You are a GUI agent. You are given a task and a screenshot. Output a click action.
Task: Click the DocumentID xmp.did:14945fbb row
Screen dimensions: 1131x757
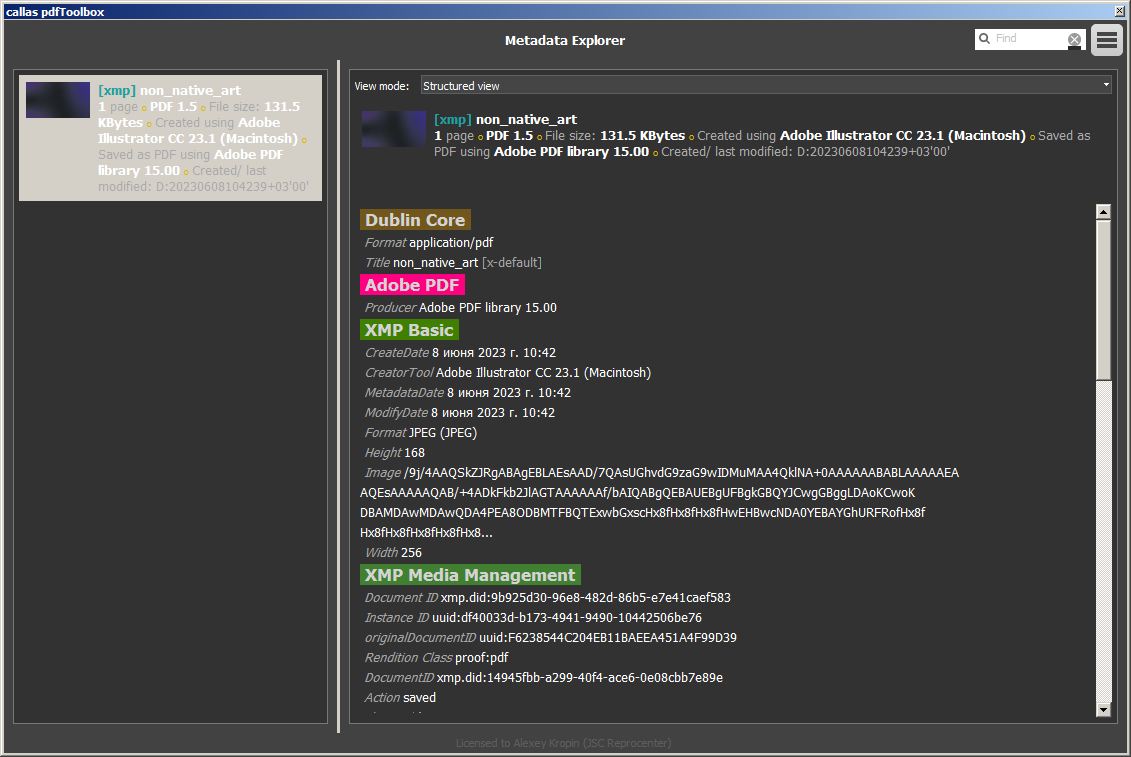(x=544, y=678)
